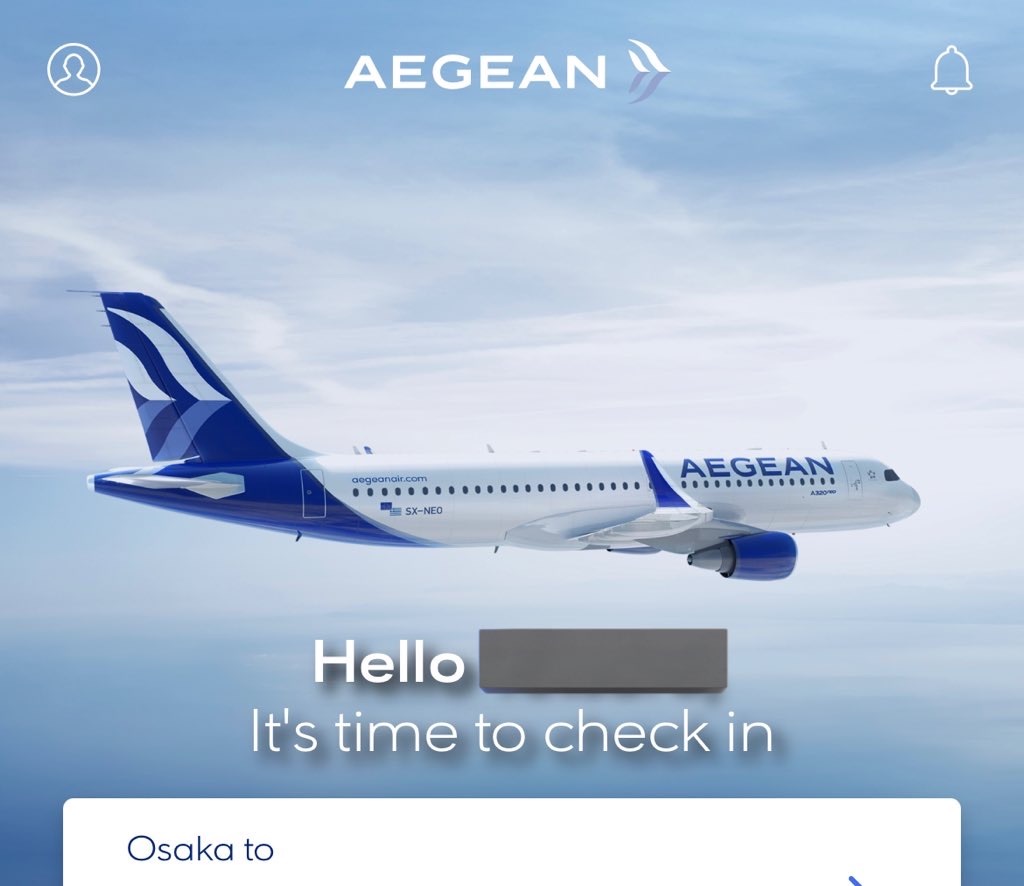Tap the aegeanair.com text on the aircraft
The width and height of the screenshot is (1024, 886).
(x=389, y=479)
